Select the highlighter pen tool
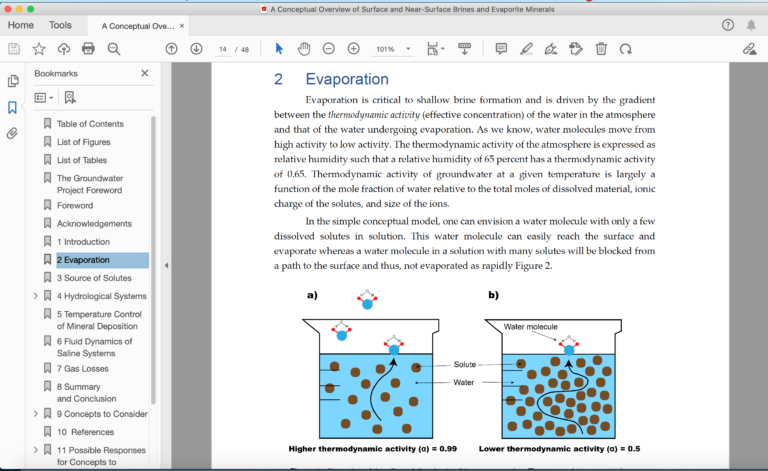 point(526,48)
